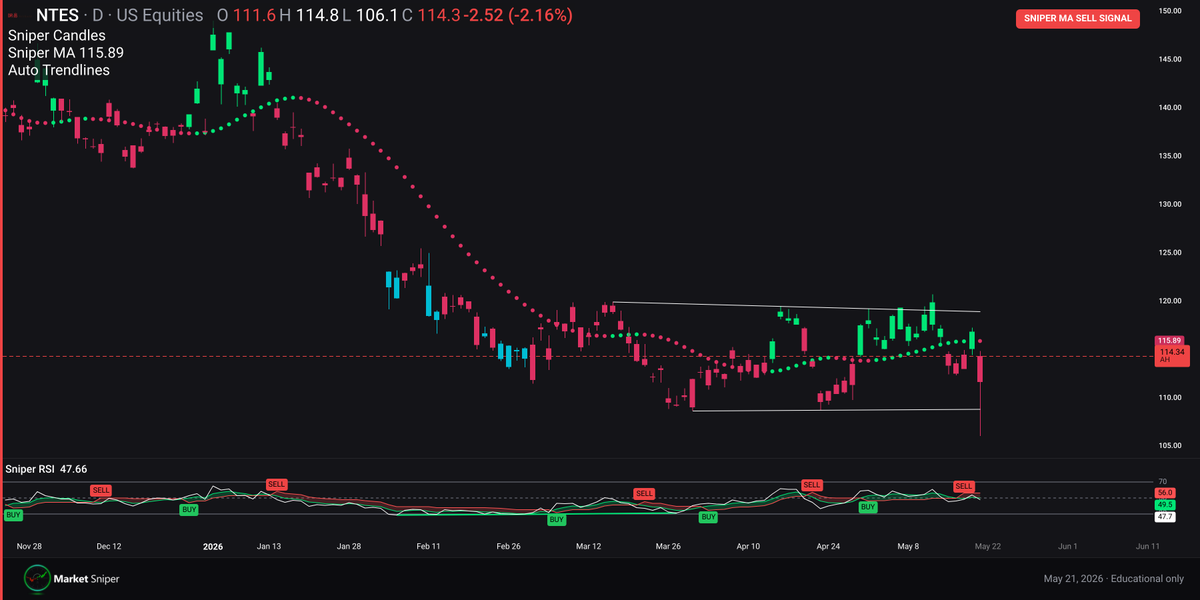Click the 105.00 price axis label
The image size is (1200, 600).
point(1172,446)
